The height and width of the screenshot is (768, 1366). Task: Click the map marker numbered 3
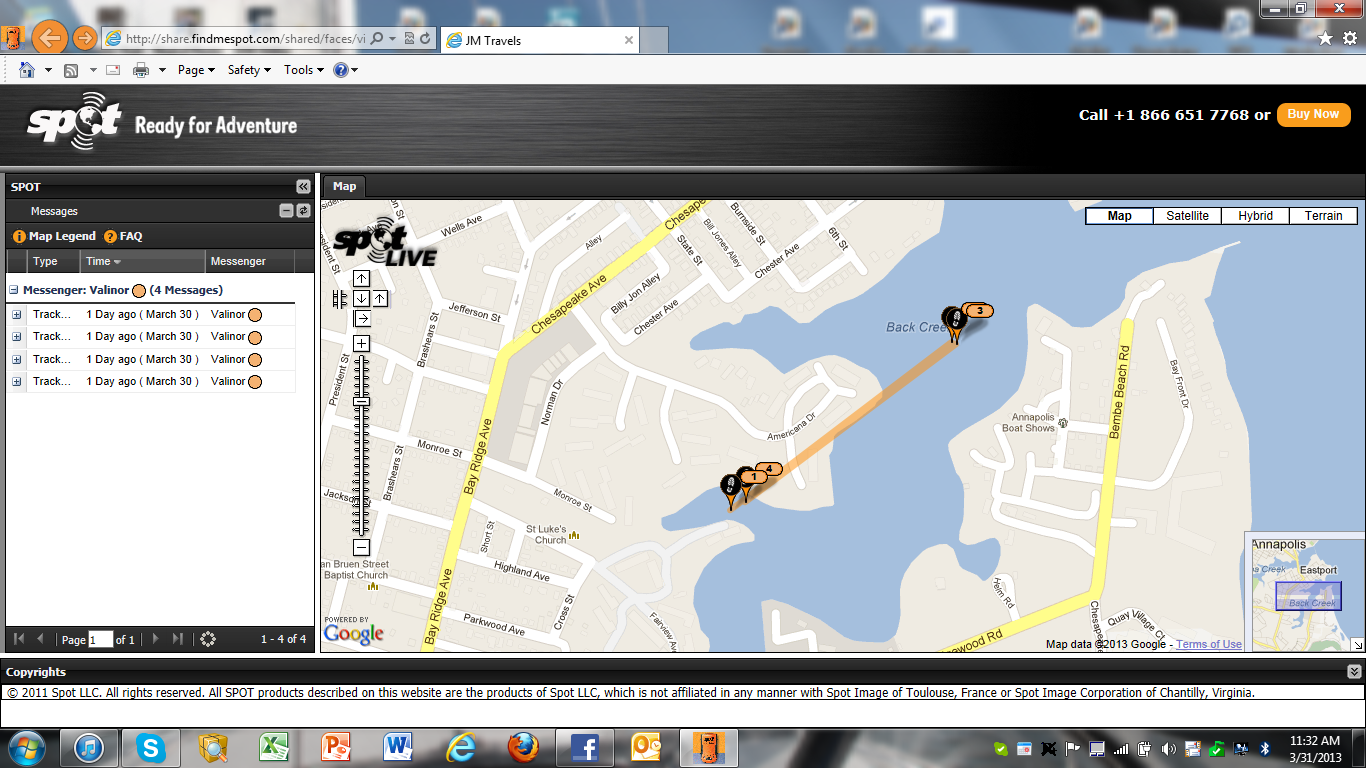pyautogui.click(x=979, y=311)
